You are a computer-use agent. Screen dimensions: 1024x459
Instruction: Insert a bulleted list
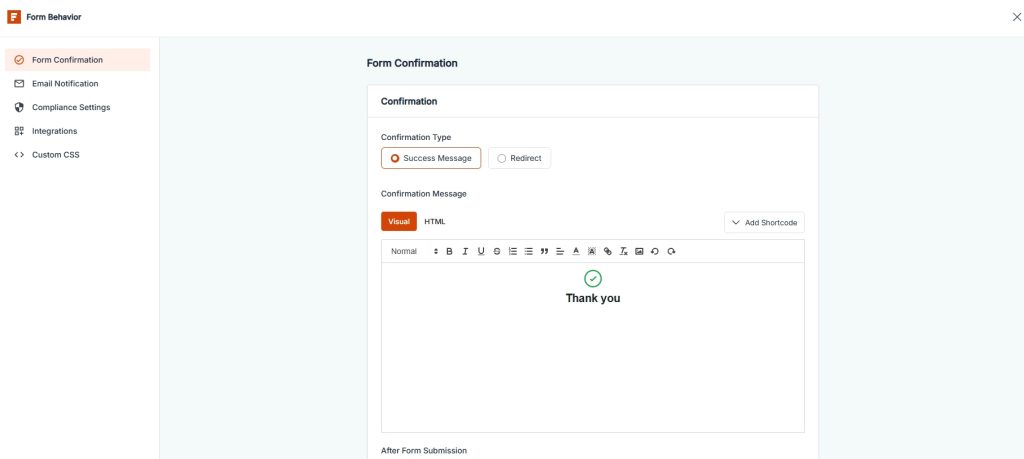point(528,251)
